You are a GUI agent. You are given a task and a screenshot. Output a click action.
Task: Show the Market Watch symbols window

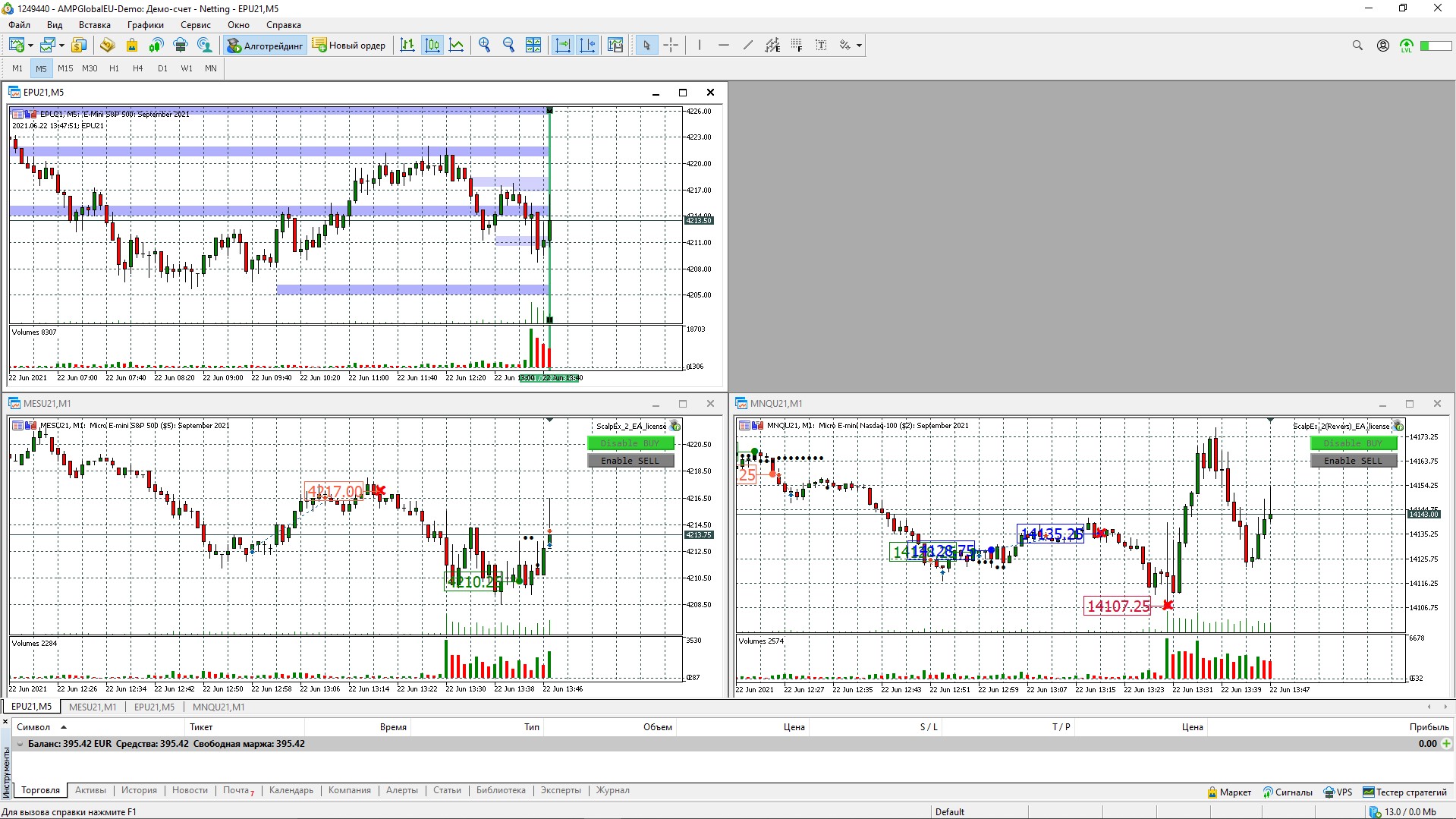79,46
